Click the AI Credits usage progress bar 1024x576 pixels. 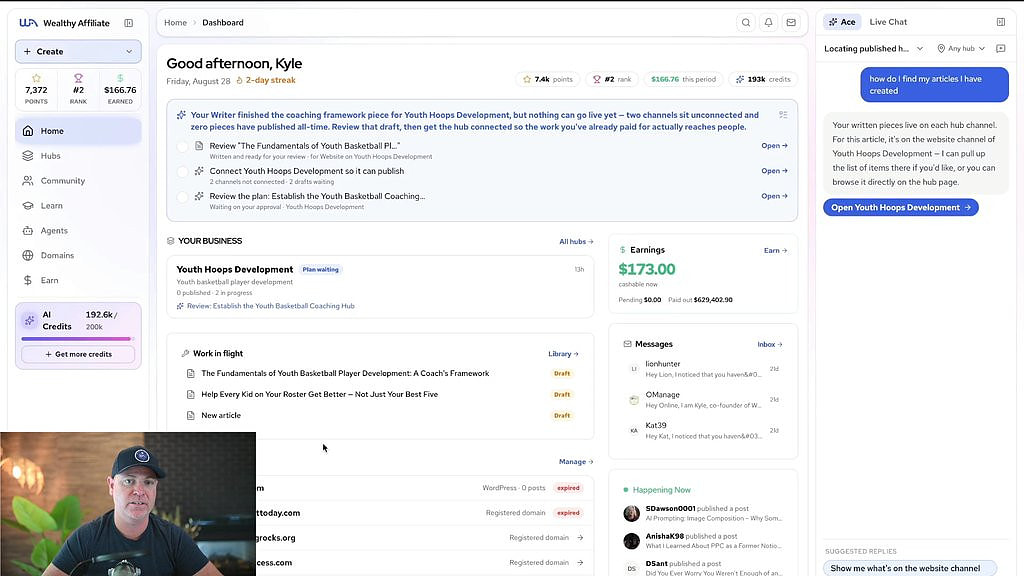pos(78,339)
